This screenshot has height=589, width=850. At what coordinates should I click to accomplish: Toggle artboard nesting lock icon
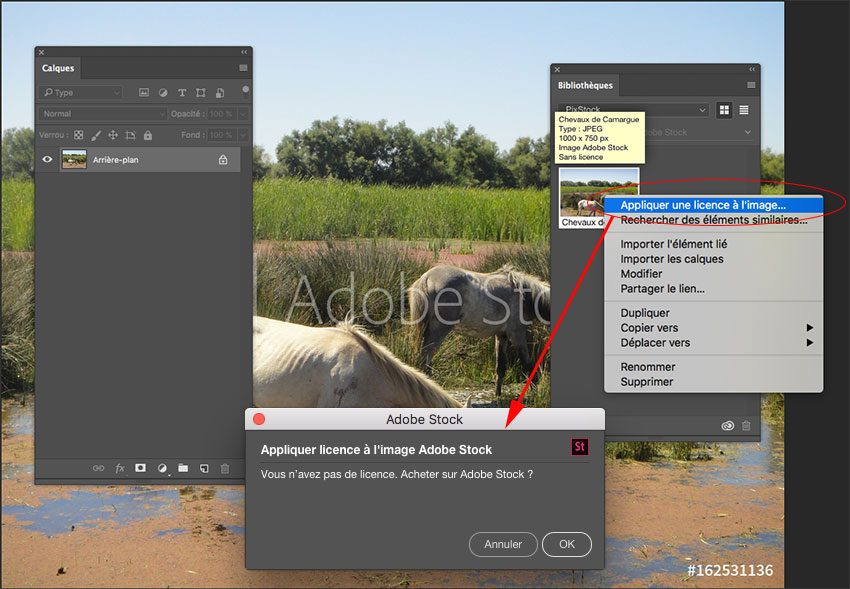(130, 135)
